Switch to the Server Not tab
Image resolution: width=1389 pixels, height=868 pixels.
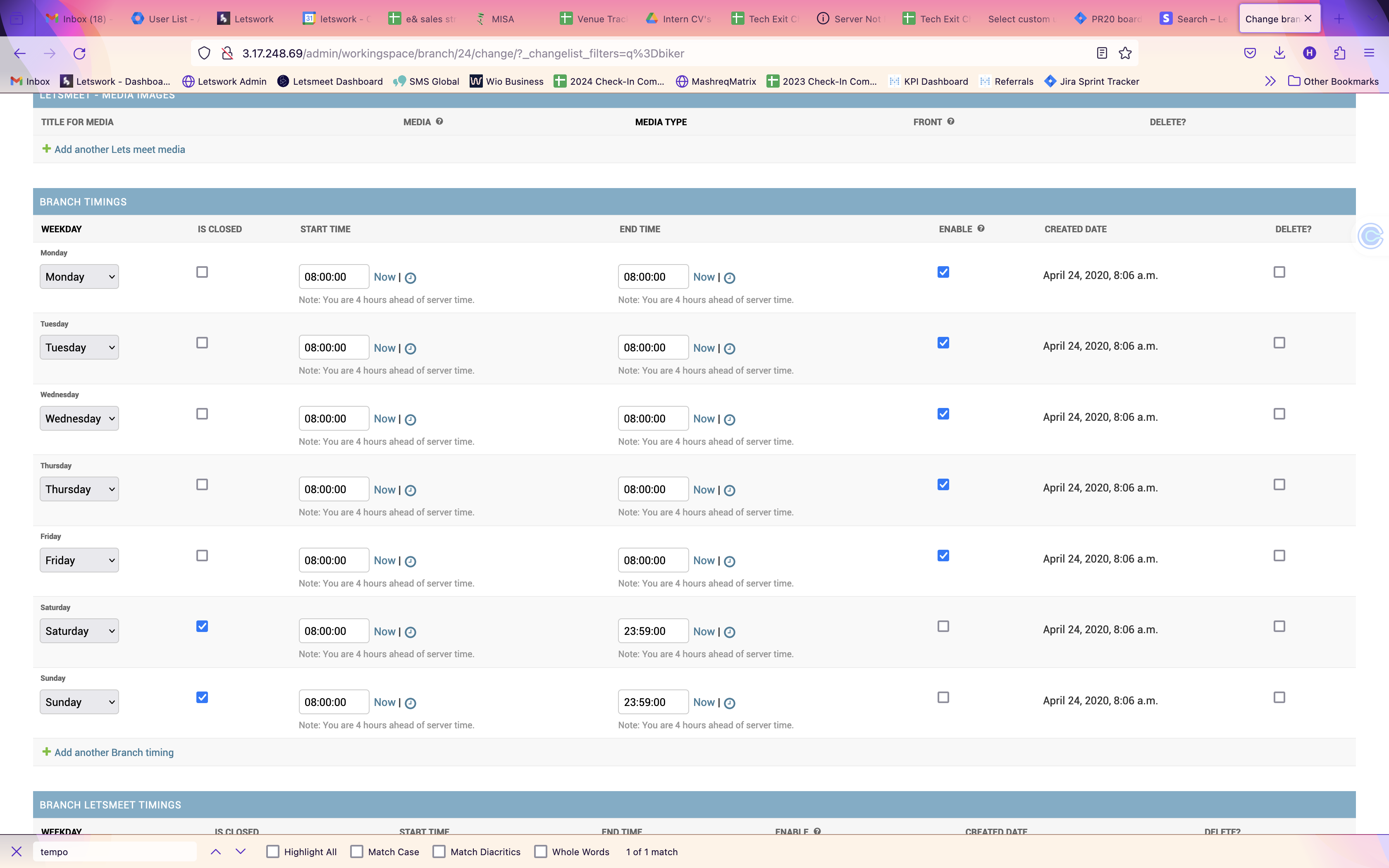coord(851,19)
